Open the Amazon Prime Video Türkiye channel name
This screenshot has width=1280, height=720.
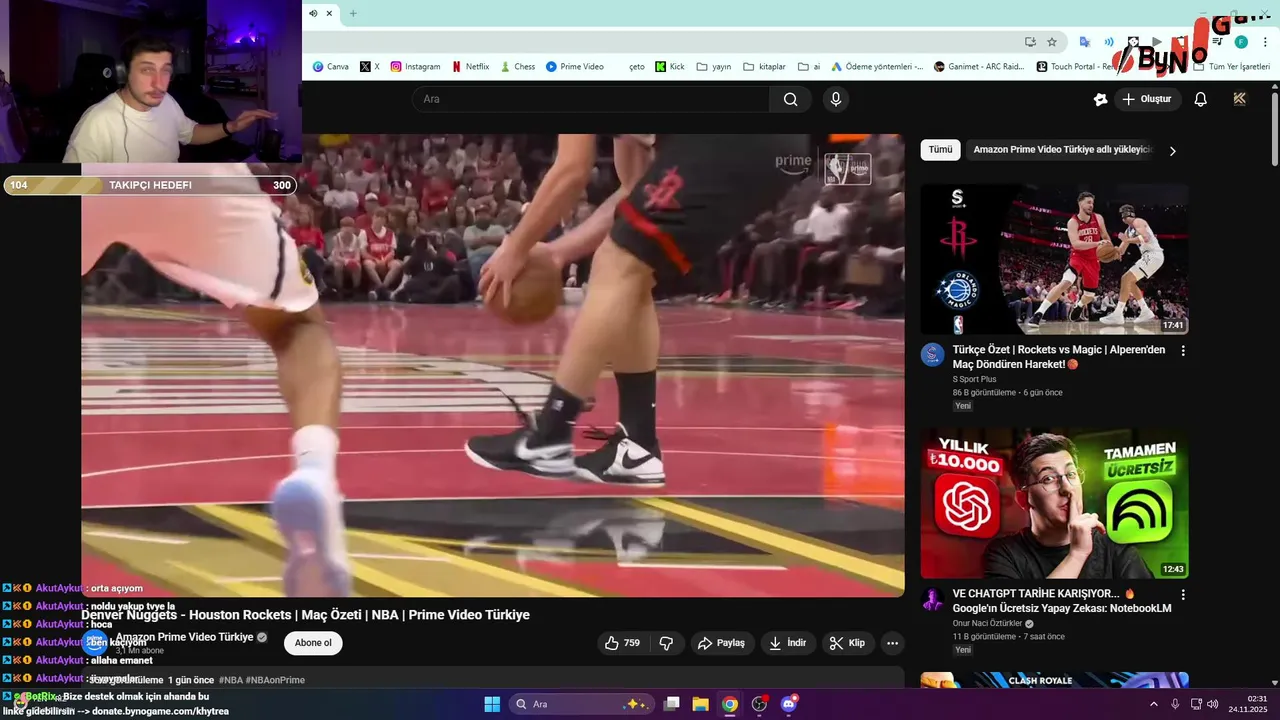(x=184, y=637)
